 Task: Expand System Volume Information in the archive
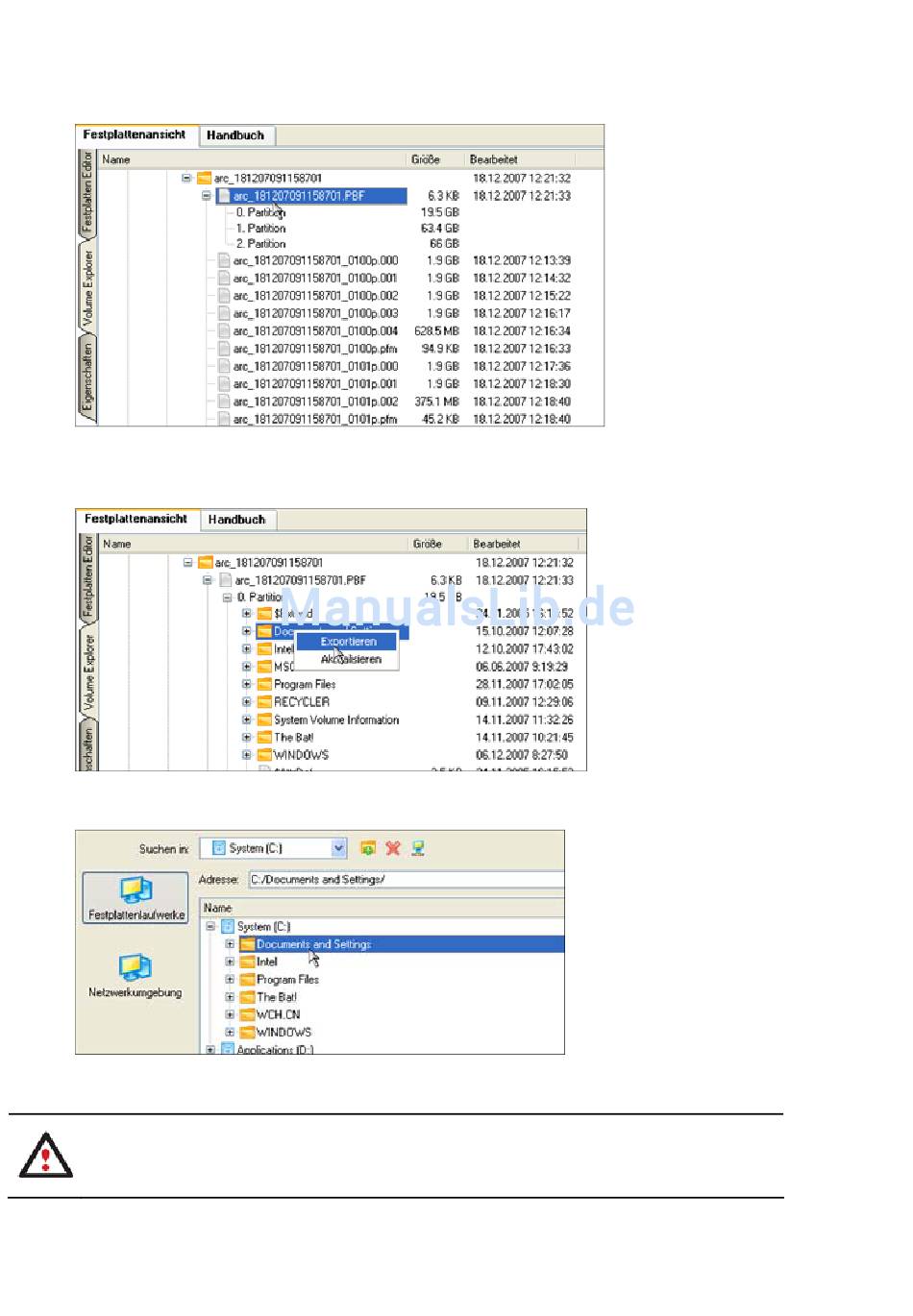(x=246, y=719)
